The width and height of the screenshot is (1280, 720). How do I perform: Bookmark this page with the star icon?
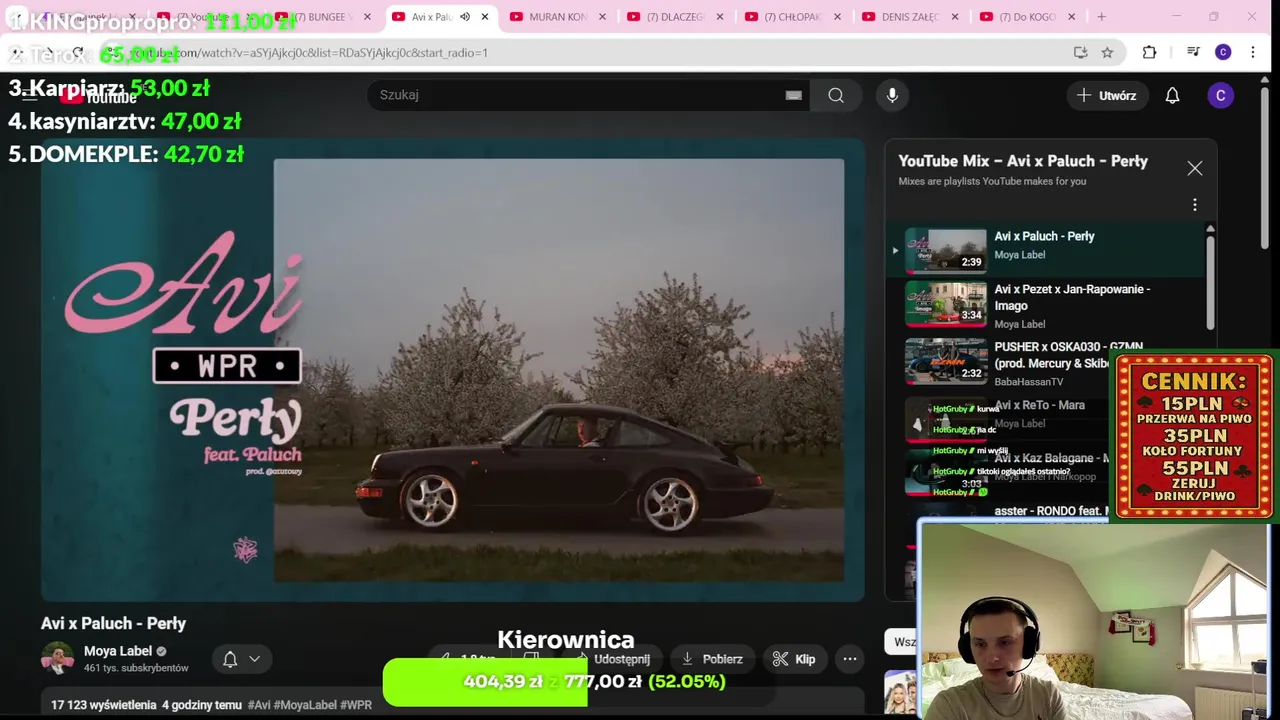click(x=1107, y=52)
